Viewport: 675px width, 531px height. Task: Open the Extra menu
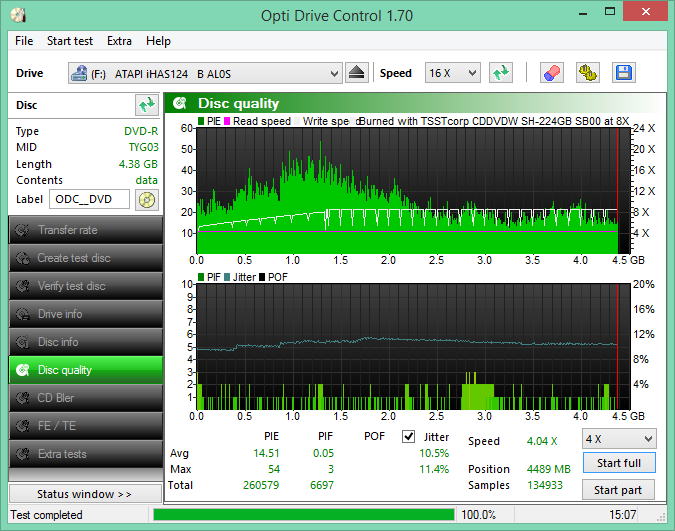[119, 41]
